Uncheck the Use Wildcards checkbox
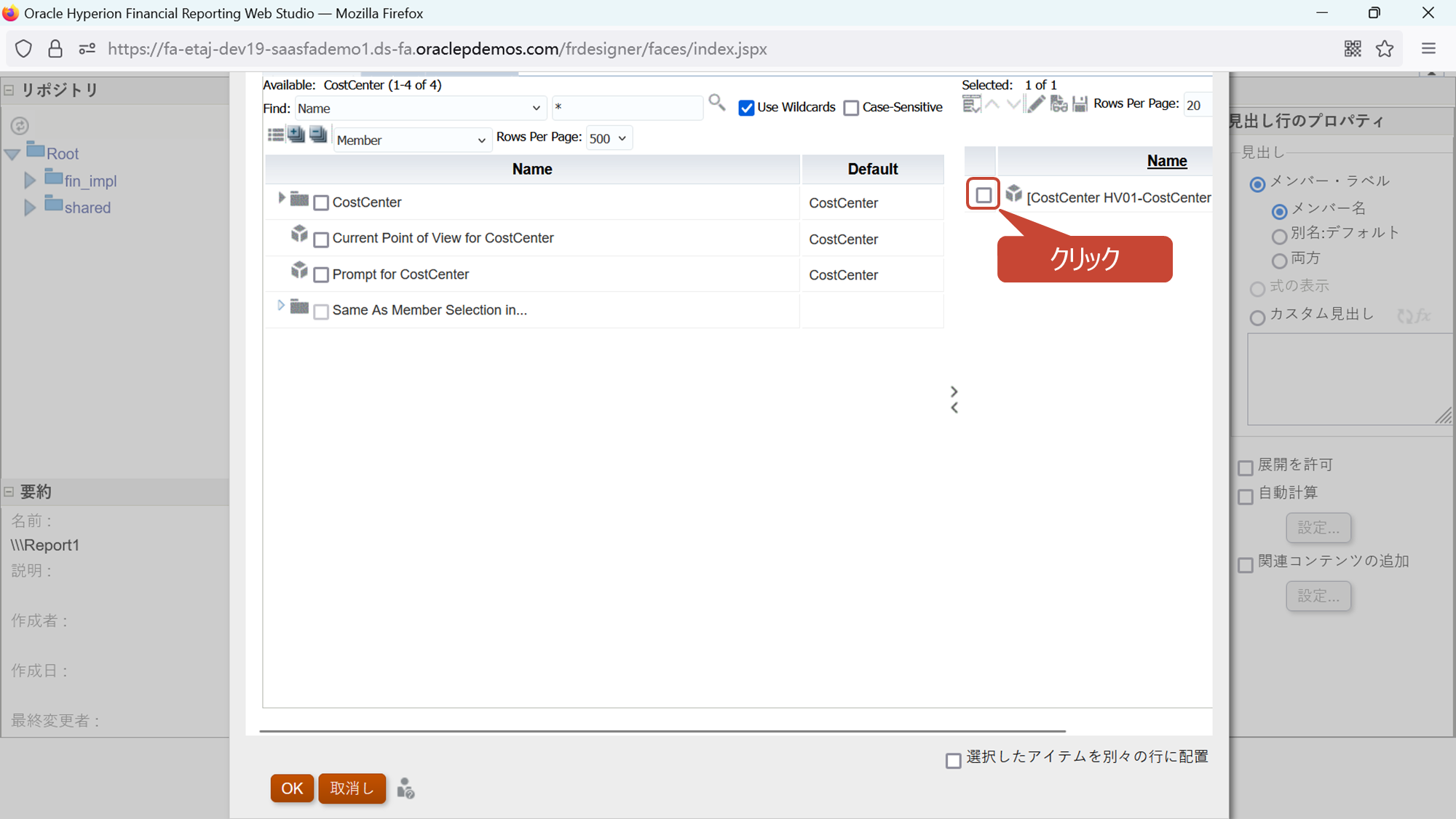The width and height of the screenshot is (1456, 819). [746, 108]
